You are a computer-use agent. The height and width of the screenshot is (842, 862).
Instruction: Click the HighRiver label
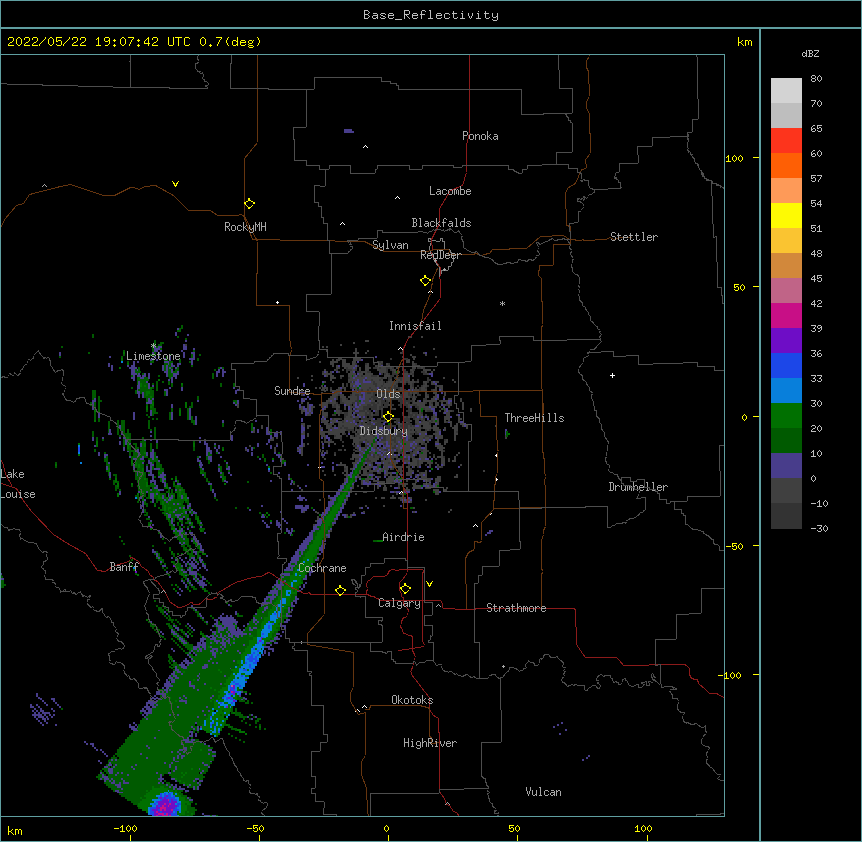pos(430,743)
